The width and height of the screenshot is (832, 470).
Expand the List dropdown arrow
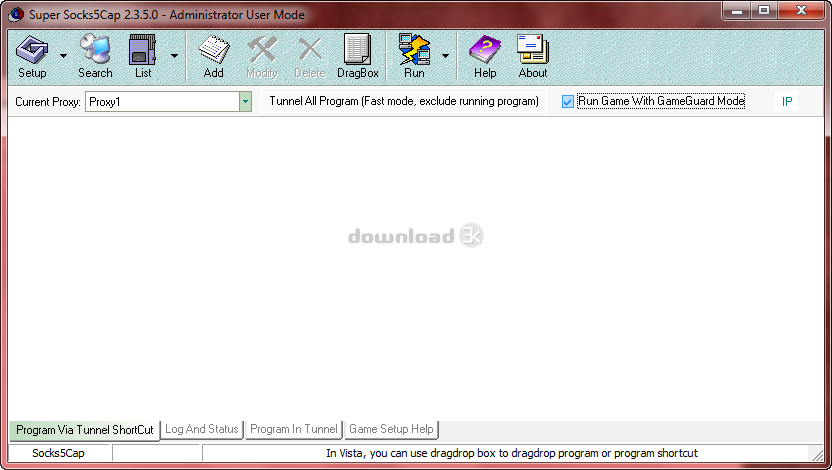(x=174, y=56)
